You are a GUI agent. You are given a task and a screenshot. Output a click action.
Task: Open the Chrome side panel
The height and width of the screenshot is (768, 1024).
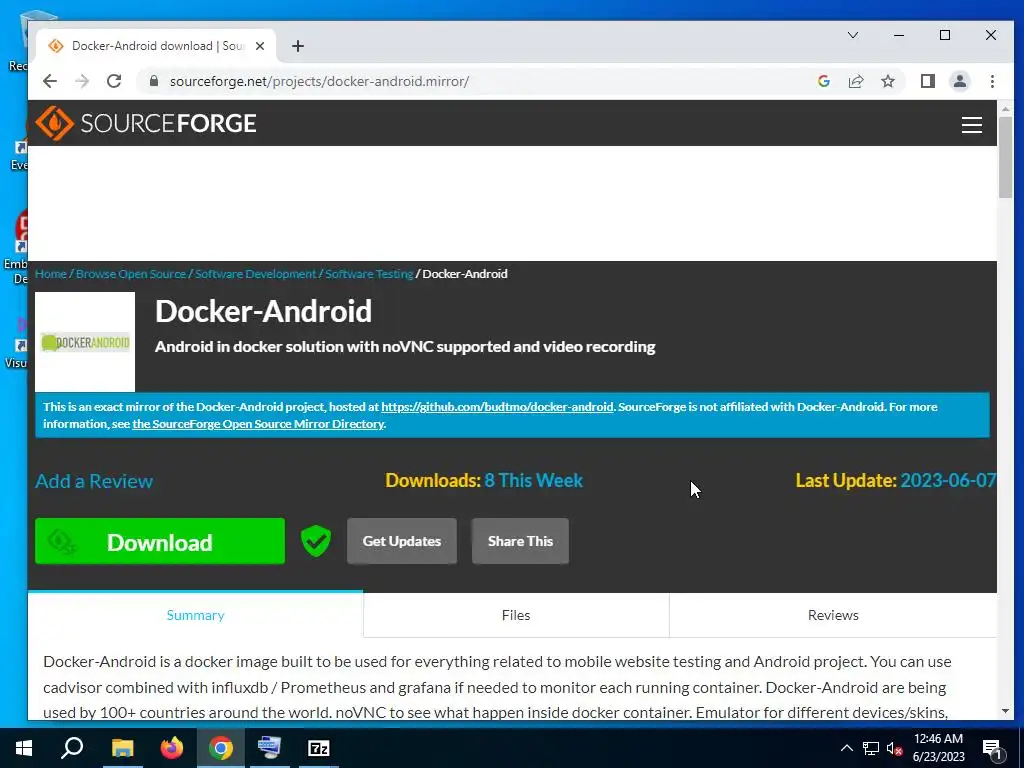927,81
